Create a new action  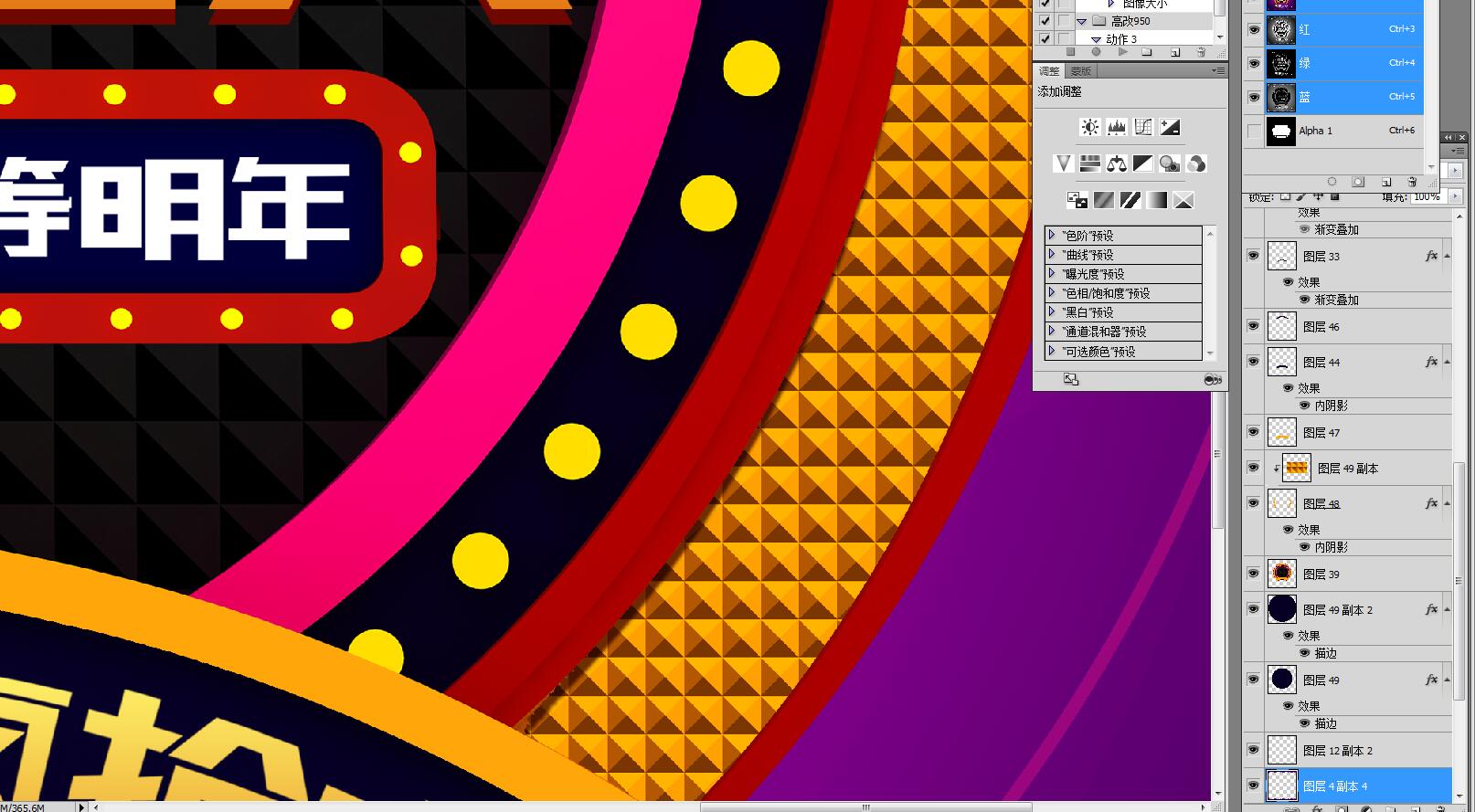pos(1175,52)
